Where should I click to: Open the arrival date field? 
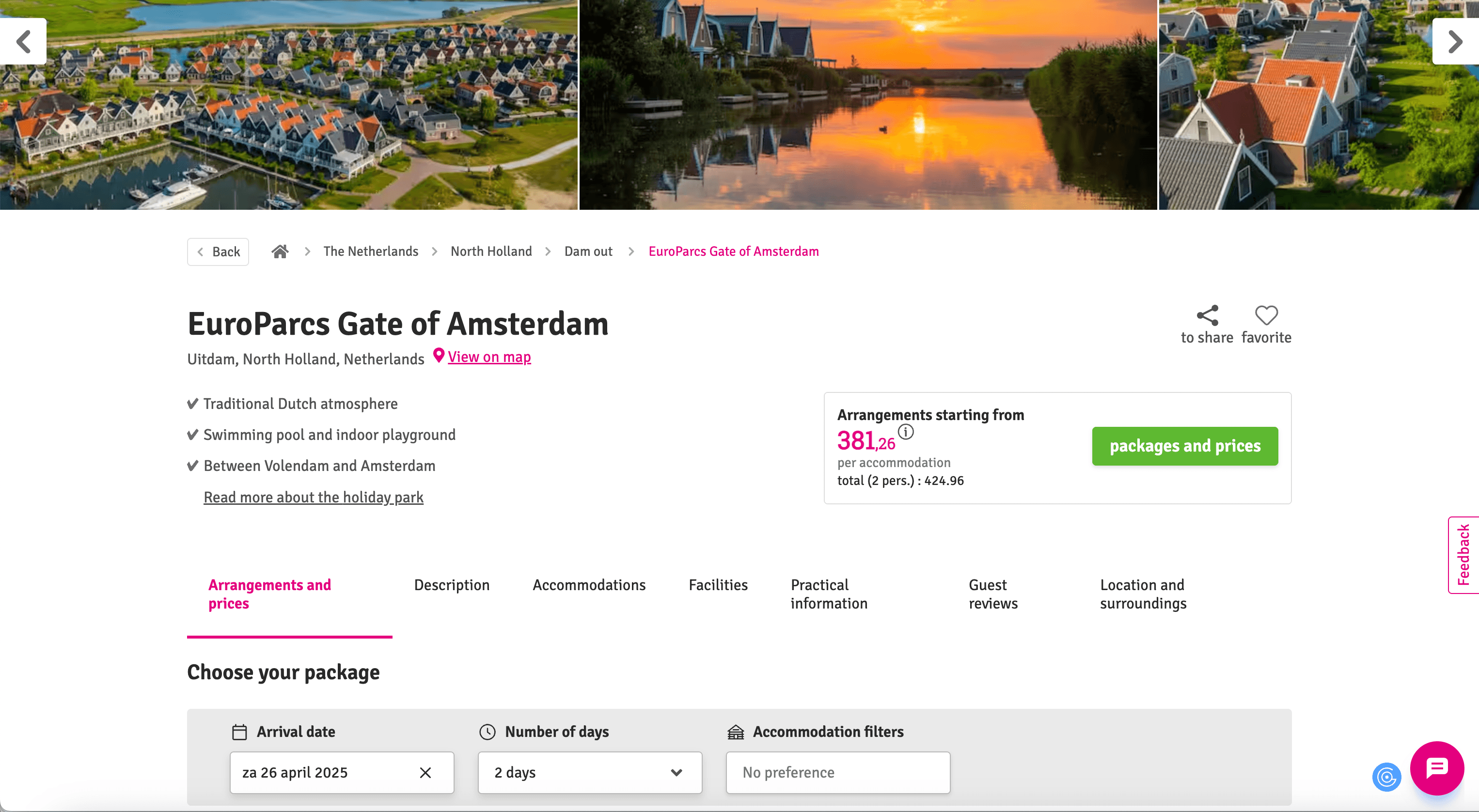point(342,772)
